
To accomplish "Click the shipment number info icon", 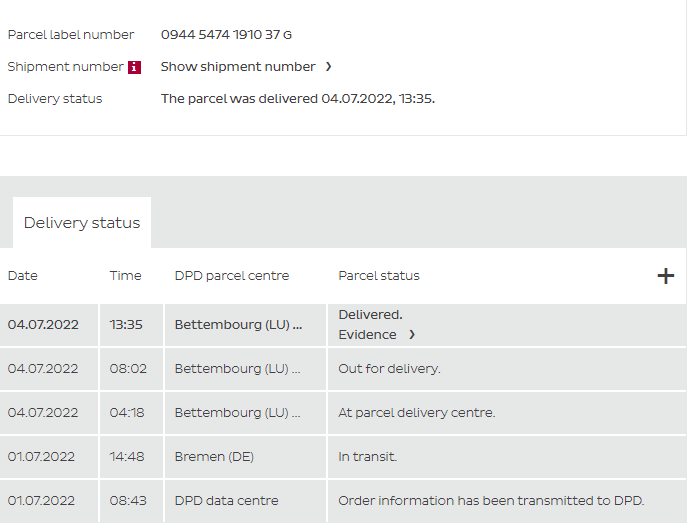I will point(135,67).
